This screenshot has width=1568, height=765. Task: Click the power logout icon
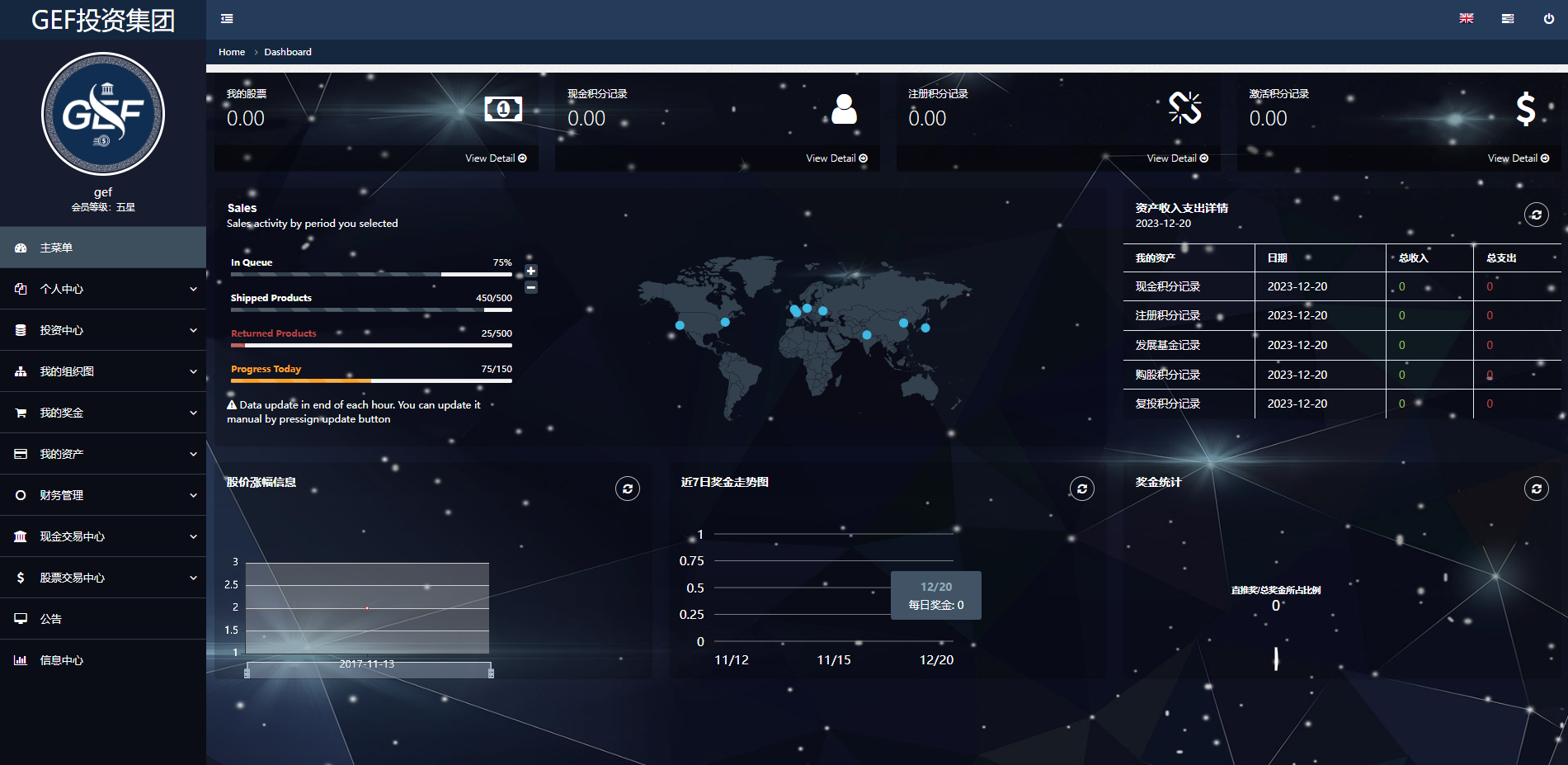1549,19
